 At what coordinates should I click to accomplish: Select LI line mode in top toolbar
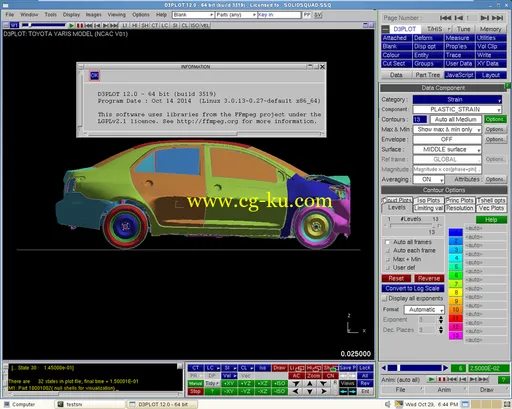pyautogui.click(x=124, y=25)
